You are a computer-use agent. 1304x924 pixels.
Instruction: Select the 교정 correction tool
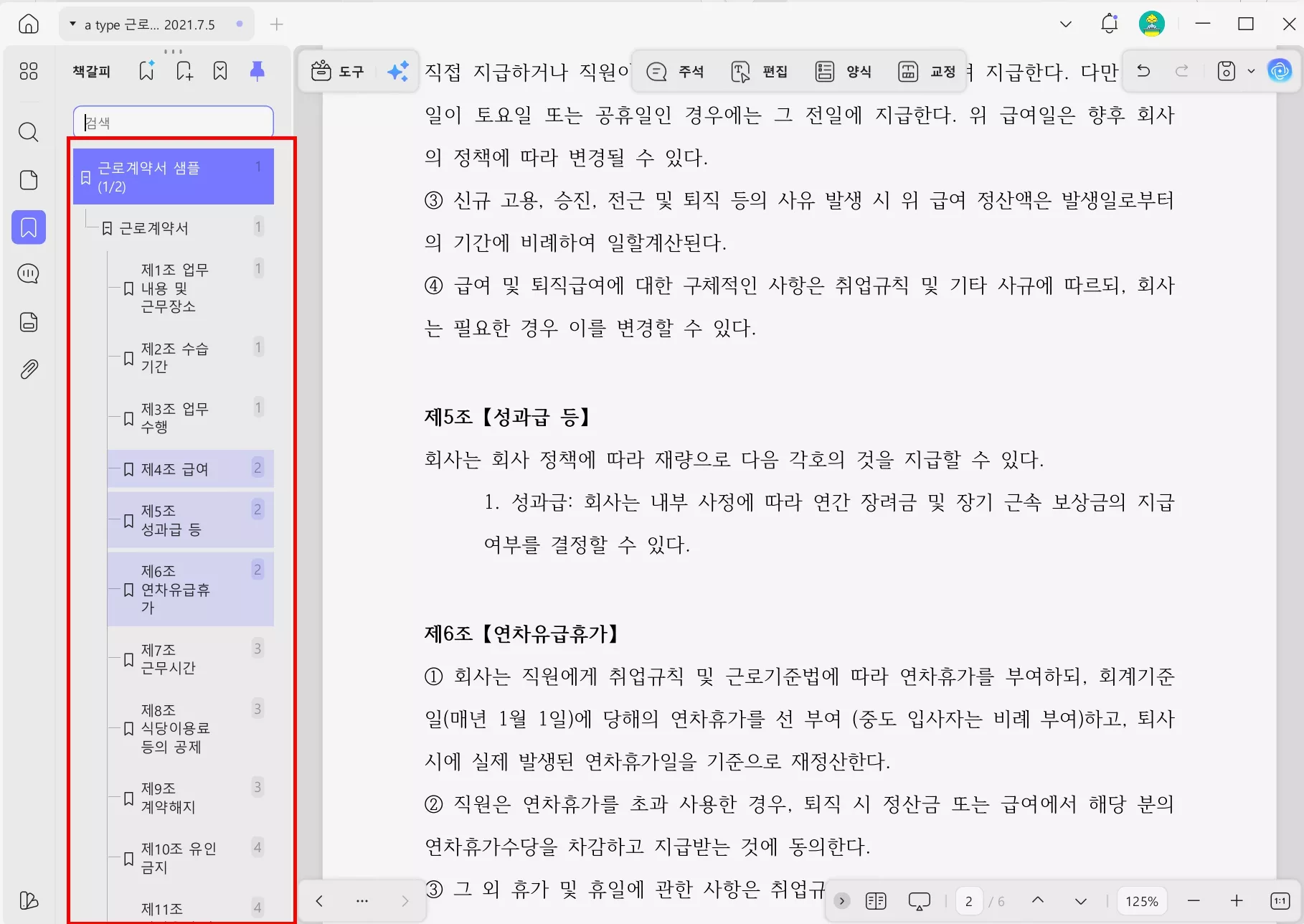click(927, 71)
